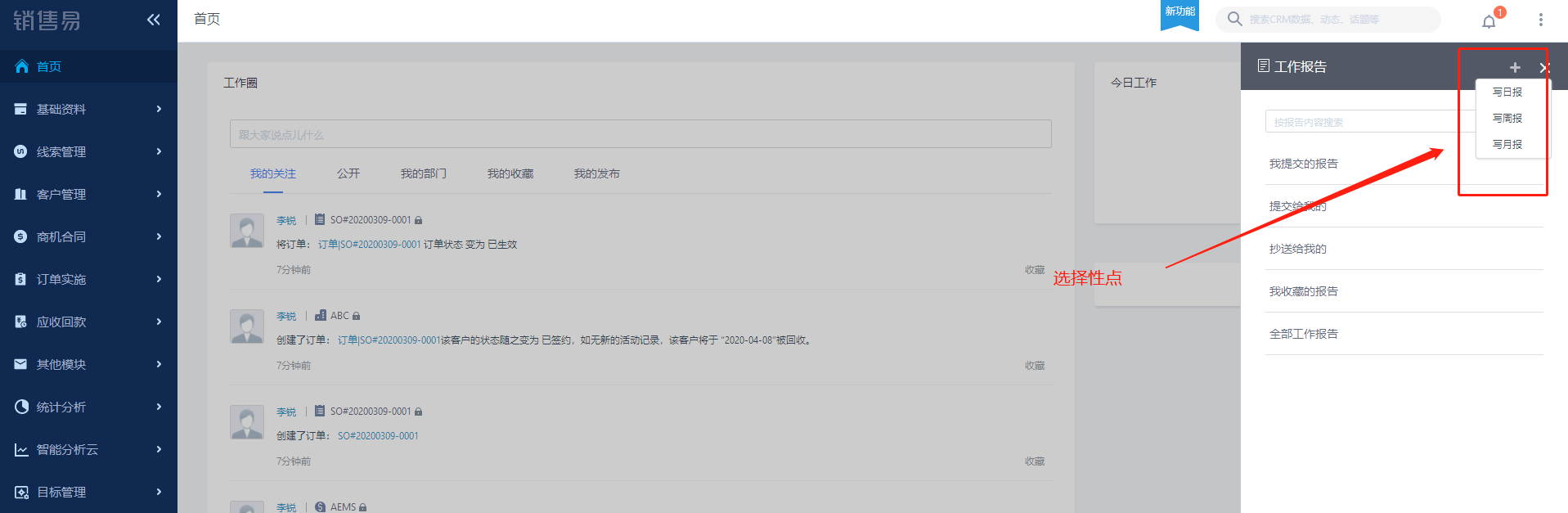This screenshot has height=513, width=1568.
Task: Click the lock icon after ABC
Action: [356, 316]
